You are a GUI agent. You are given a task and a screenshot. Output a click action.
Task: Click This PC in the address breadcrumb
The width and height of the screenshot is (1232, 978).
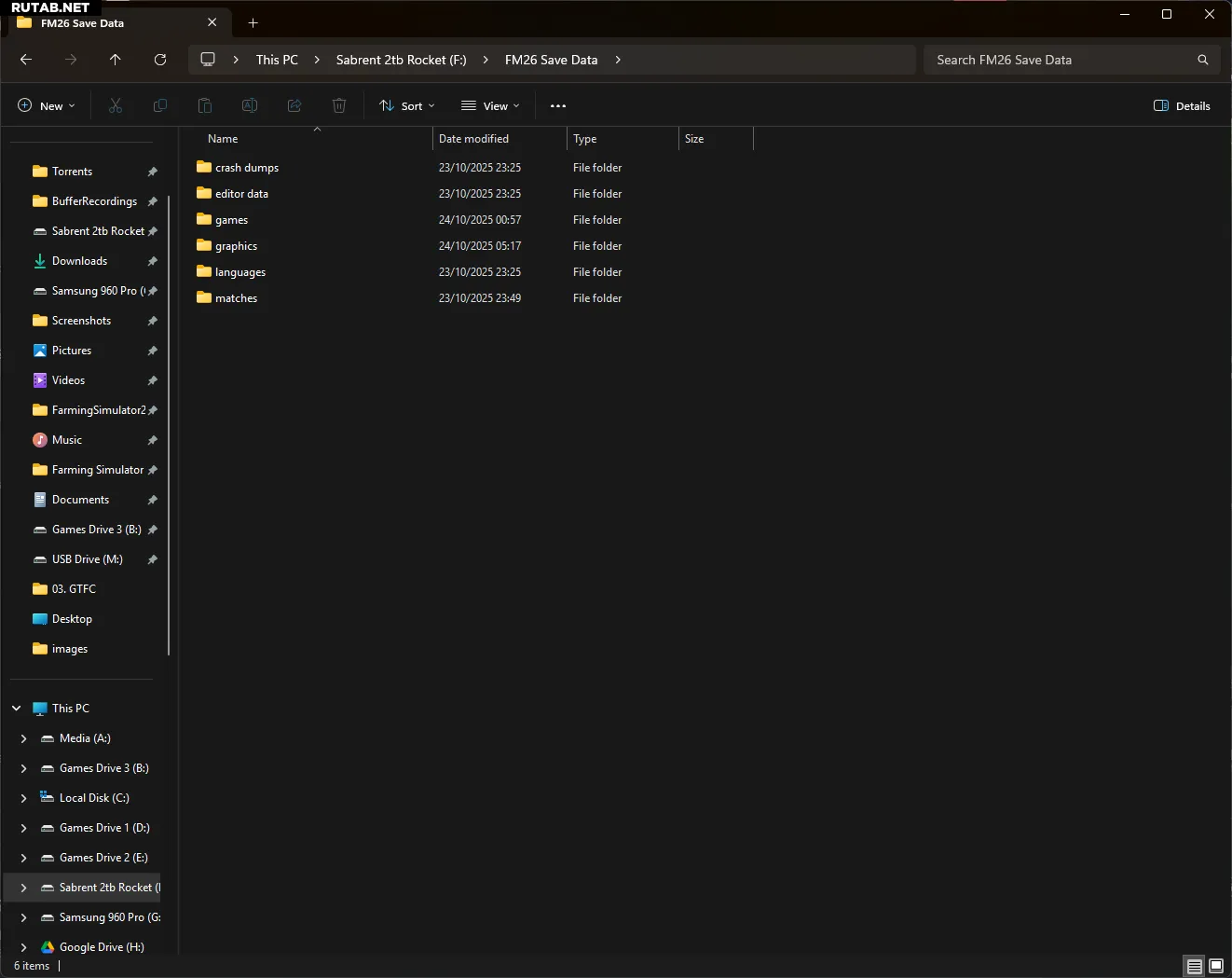(277, 60)
